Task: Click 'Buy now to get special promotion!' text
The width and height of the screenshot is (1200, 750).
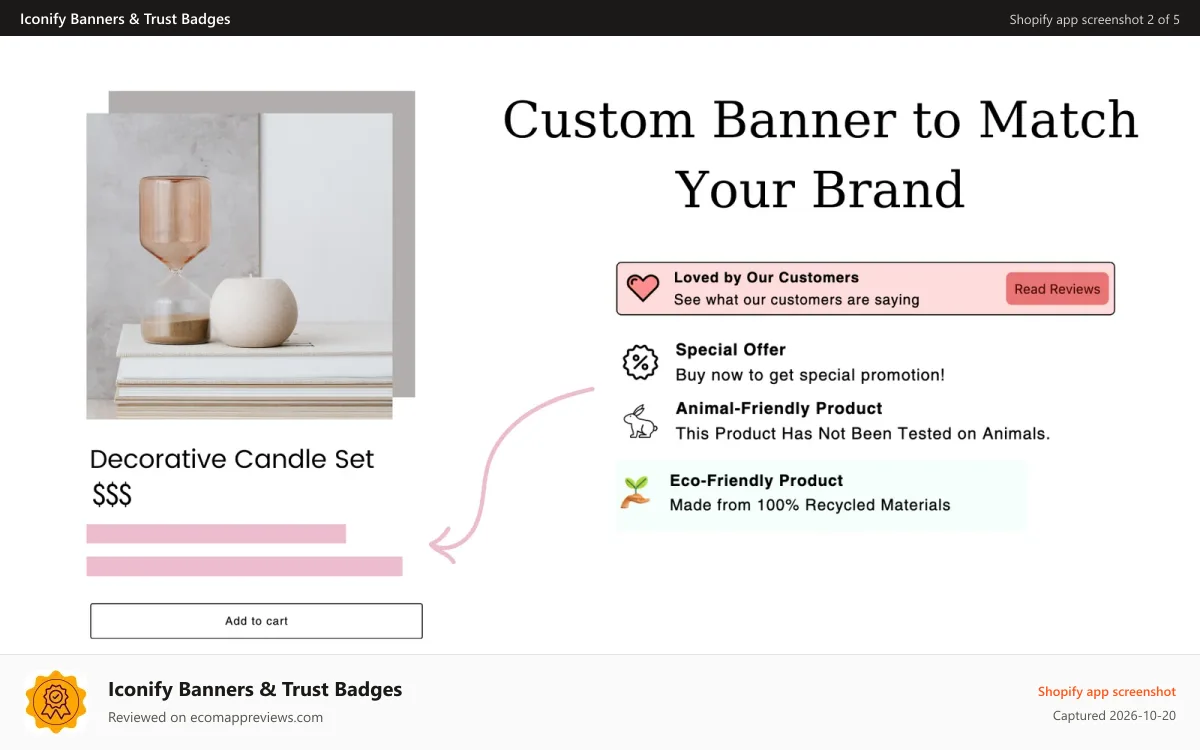Action: tap(810, 375)
